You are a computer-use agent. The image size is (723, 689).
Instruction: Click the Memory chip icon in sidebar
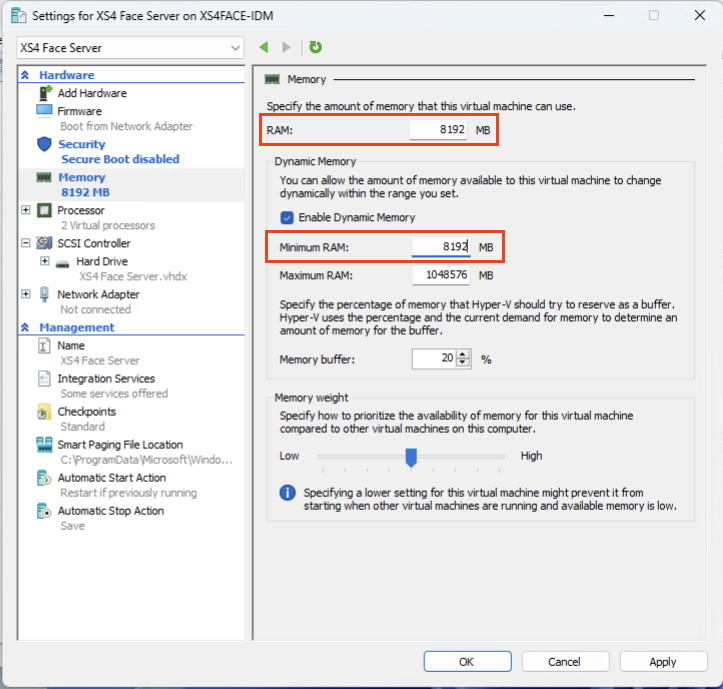[44, 177]
